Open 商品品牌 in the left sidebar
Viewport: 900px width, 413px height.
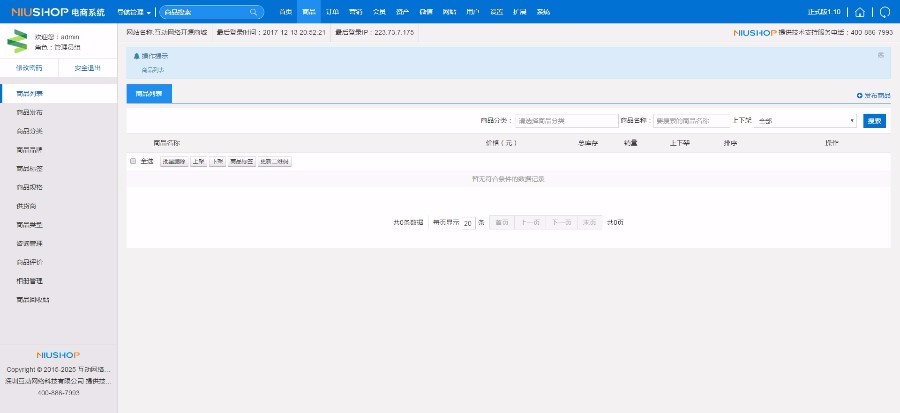pyautogui.click(x=59, y=150)
